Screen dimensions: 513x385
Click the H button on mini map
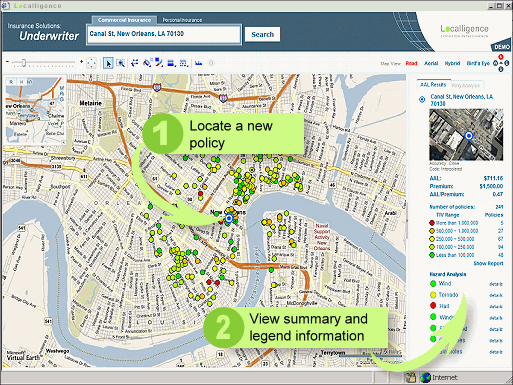(x=21, y=82)
